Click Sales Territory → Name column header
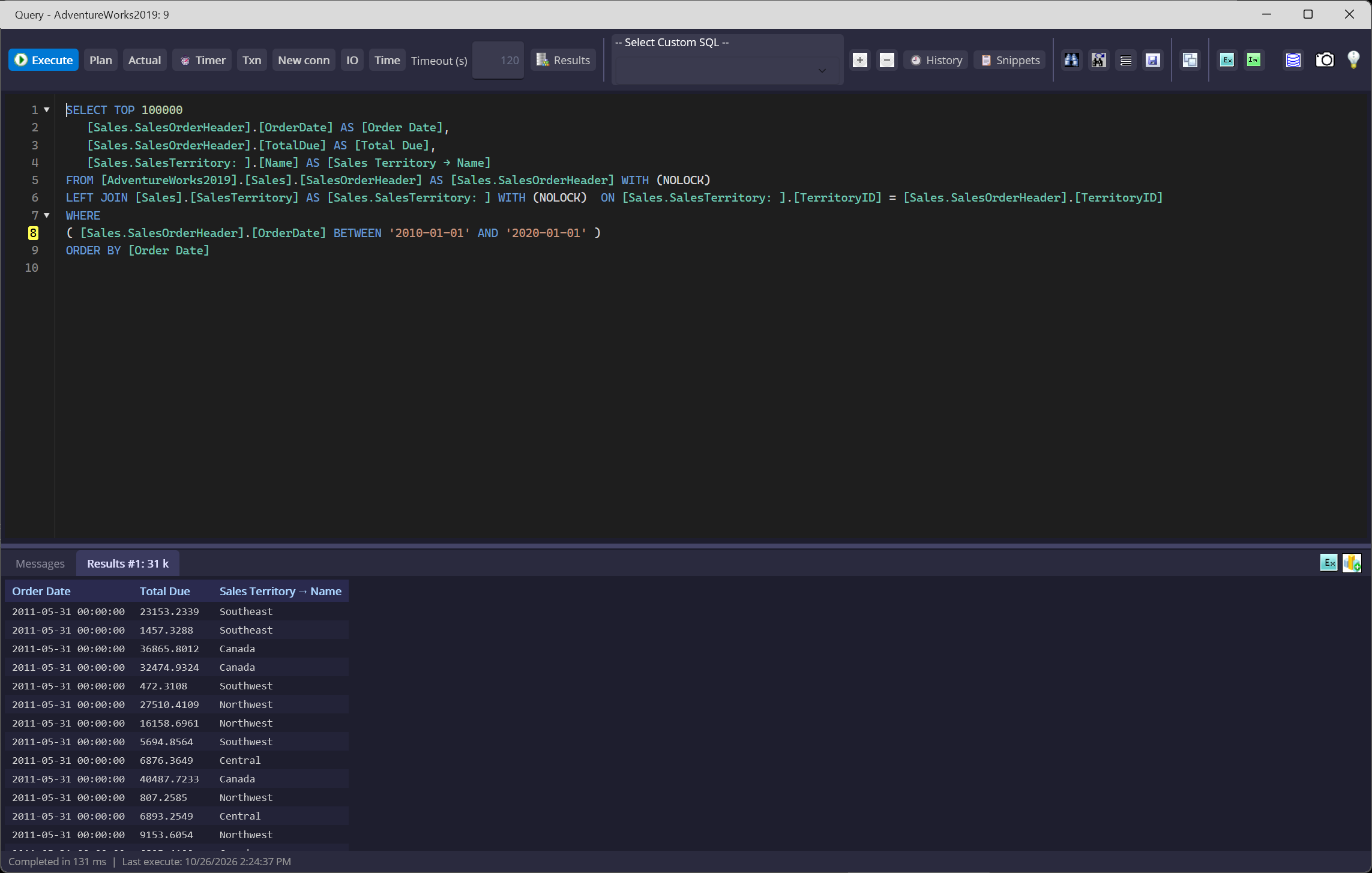Image resolution: width=1372 pixels, height=873 pixels. tap(280, 591)
